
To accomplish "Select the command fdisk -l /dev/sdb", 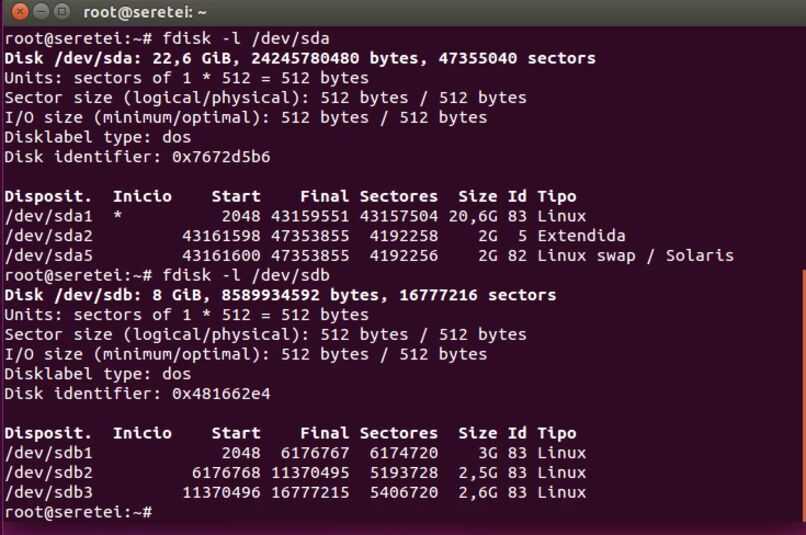I will [x=246, y=275].
